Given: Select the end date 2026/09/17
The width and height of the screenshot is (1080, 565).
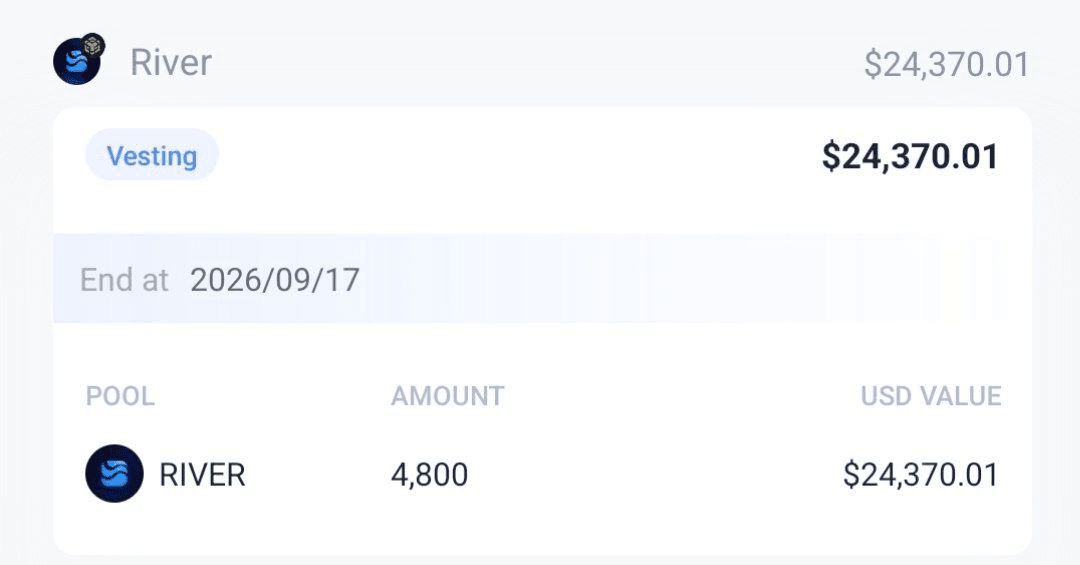Looking at the screenshot, I should [275, 279].
